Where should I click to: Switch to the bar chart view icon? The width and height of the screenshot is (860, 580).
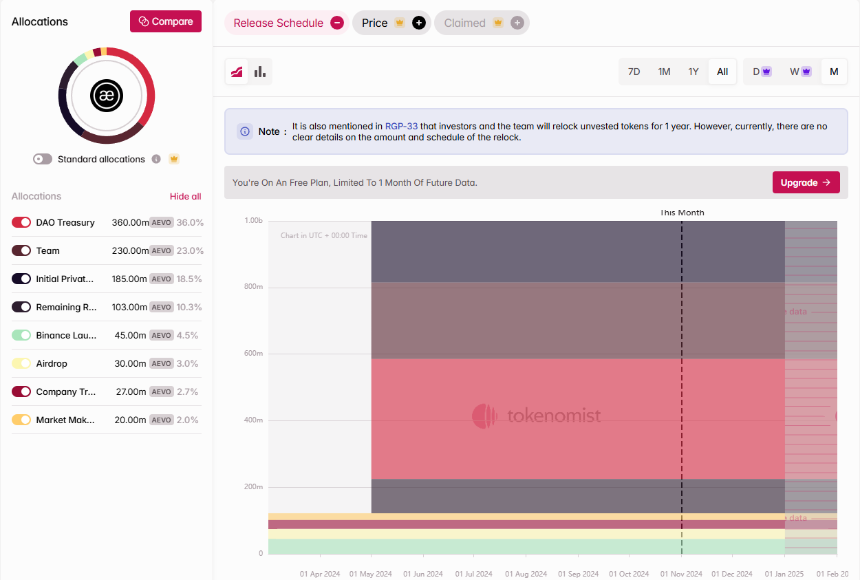coord(260,72)
